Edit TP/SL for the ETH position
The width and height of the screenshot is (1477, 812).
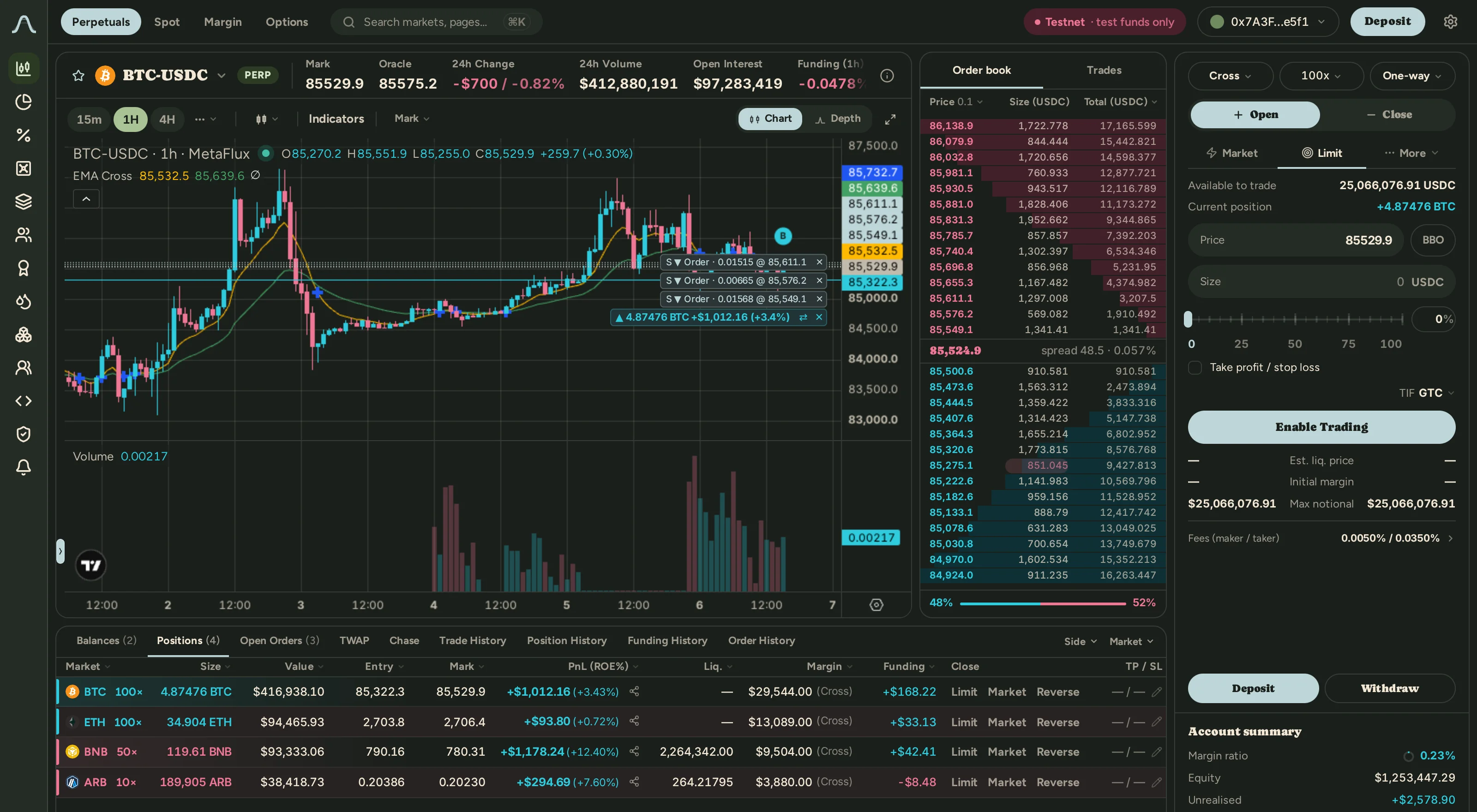pos(1157,722)
